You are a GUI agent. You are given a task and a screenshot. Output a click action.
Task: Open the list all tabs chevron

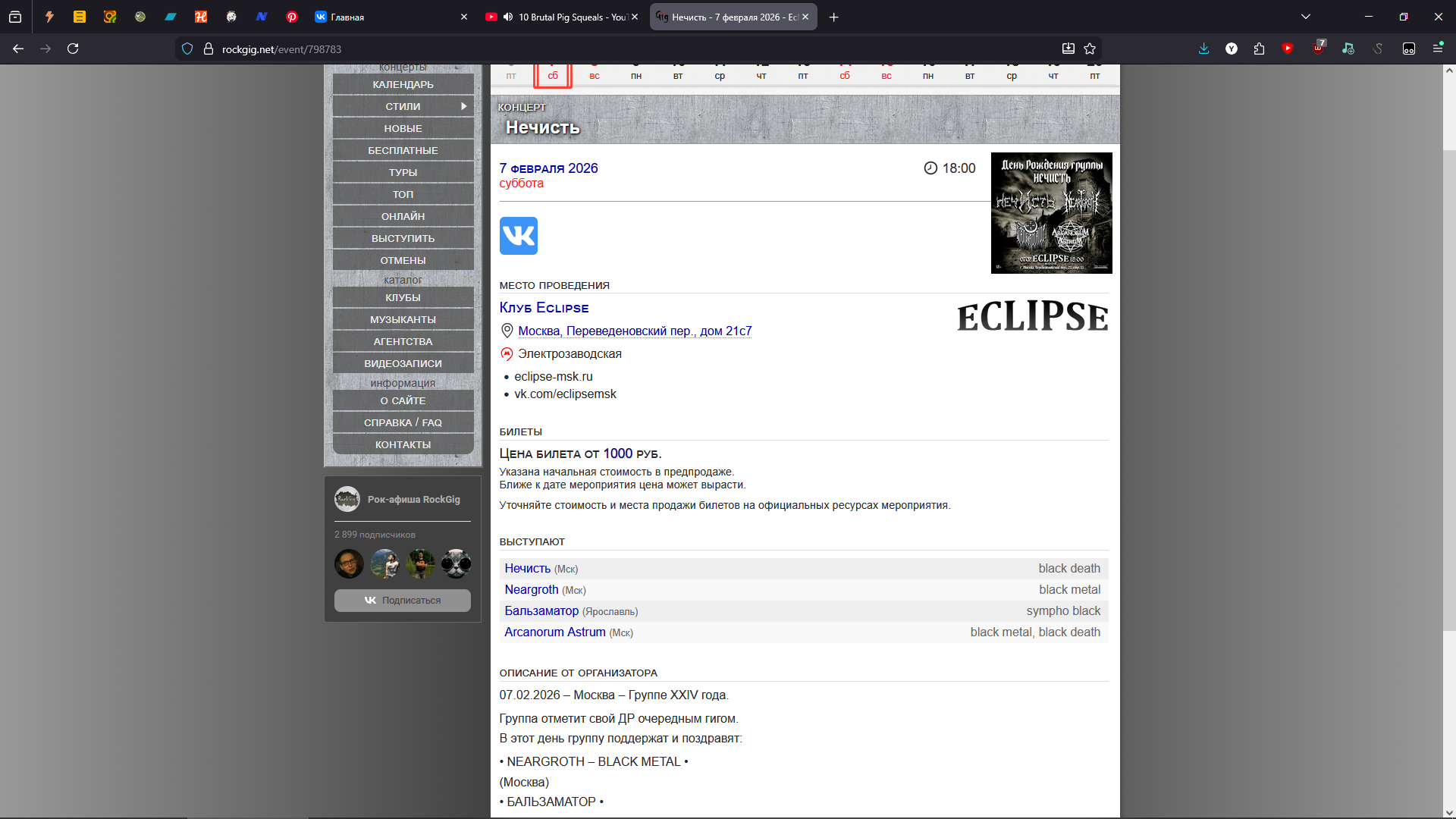[x=1305, y=17]
